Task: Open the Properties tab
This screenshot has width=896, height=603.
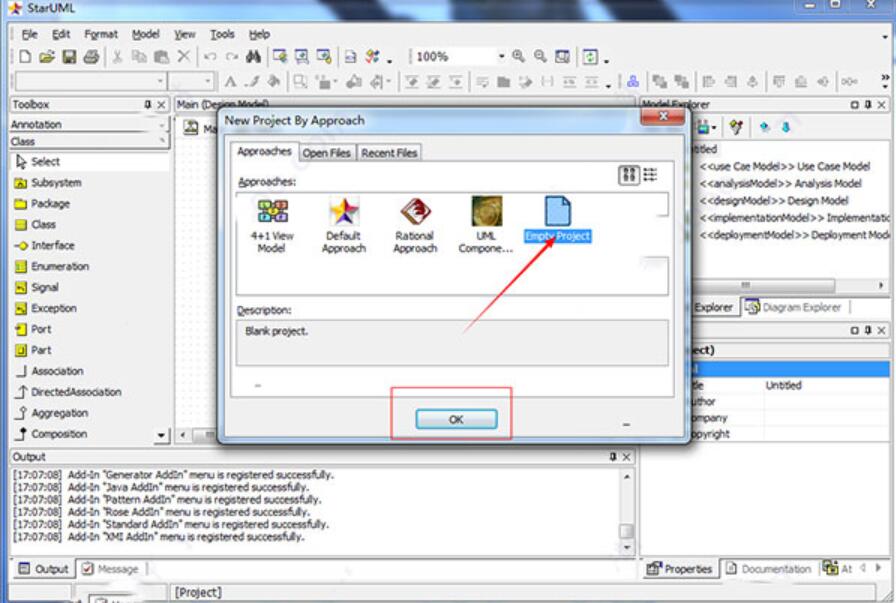Action: 680,569
